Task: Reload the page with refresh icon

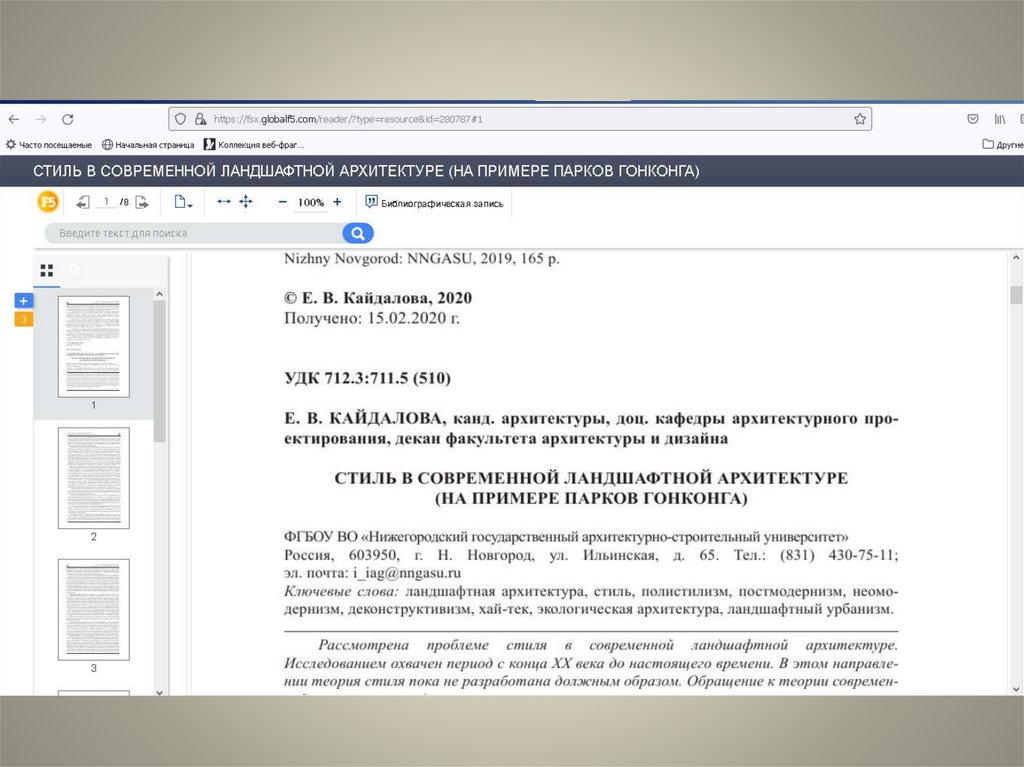Action: pos(67,120)
